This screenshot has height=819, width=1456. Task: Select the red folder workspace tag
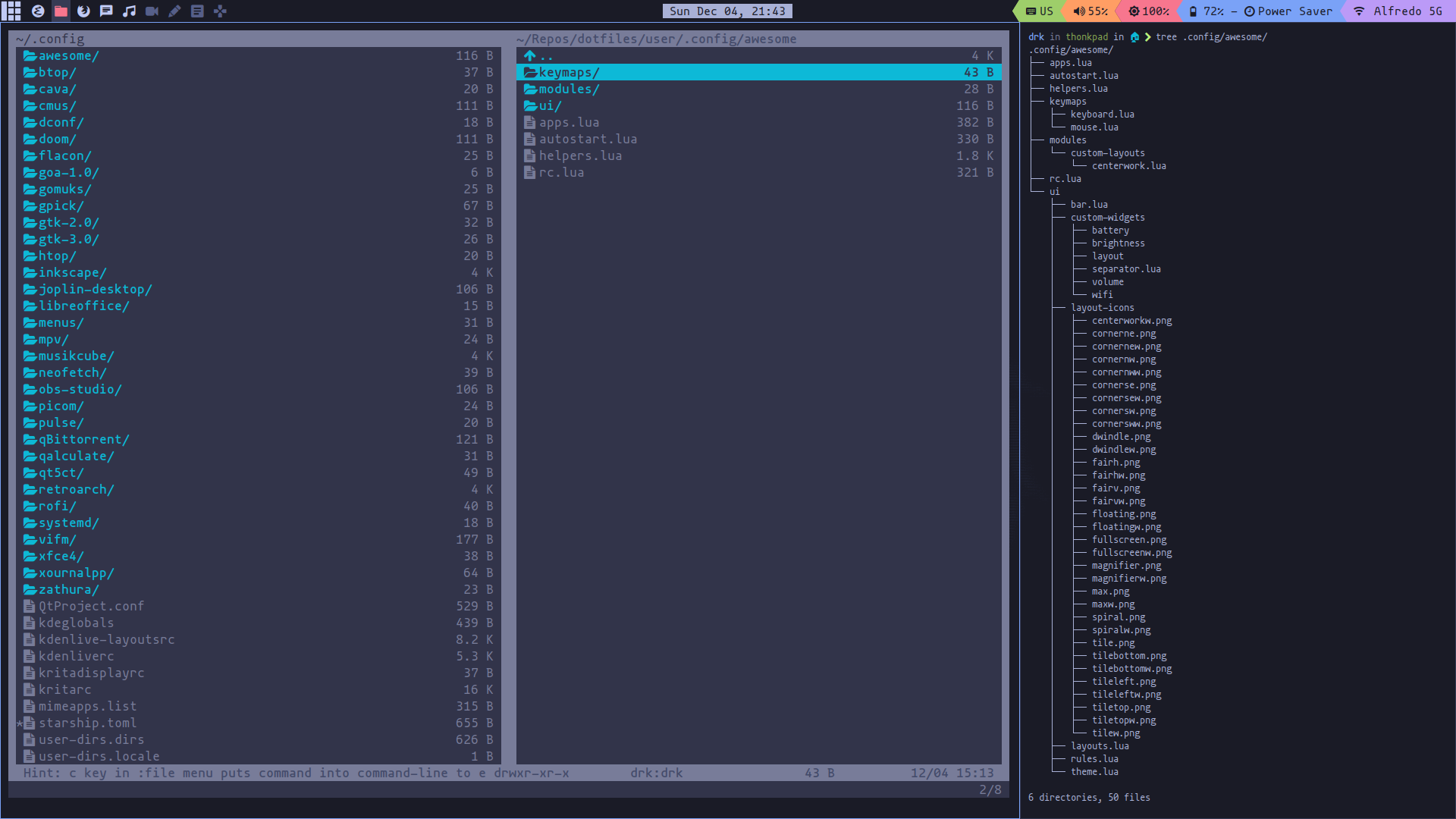coord(61,11)
